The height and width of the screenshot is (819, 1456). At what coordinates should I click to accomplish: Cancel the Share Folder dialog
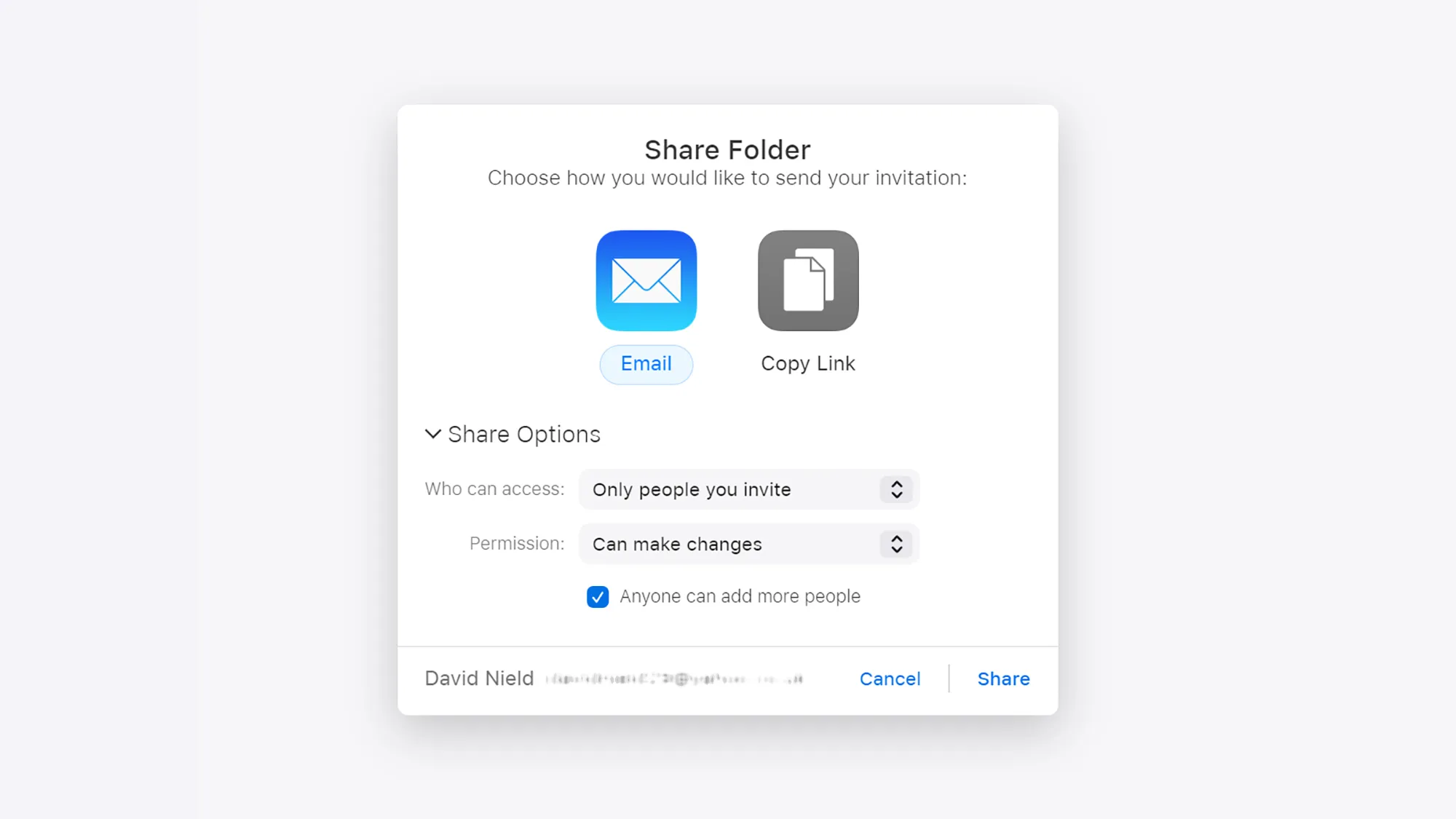click(890, 678)
